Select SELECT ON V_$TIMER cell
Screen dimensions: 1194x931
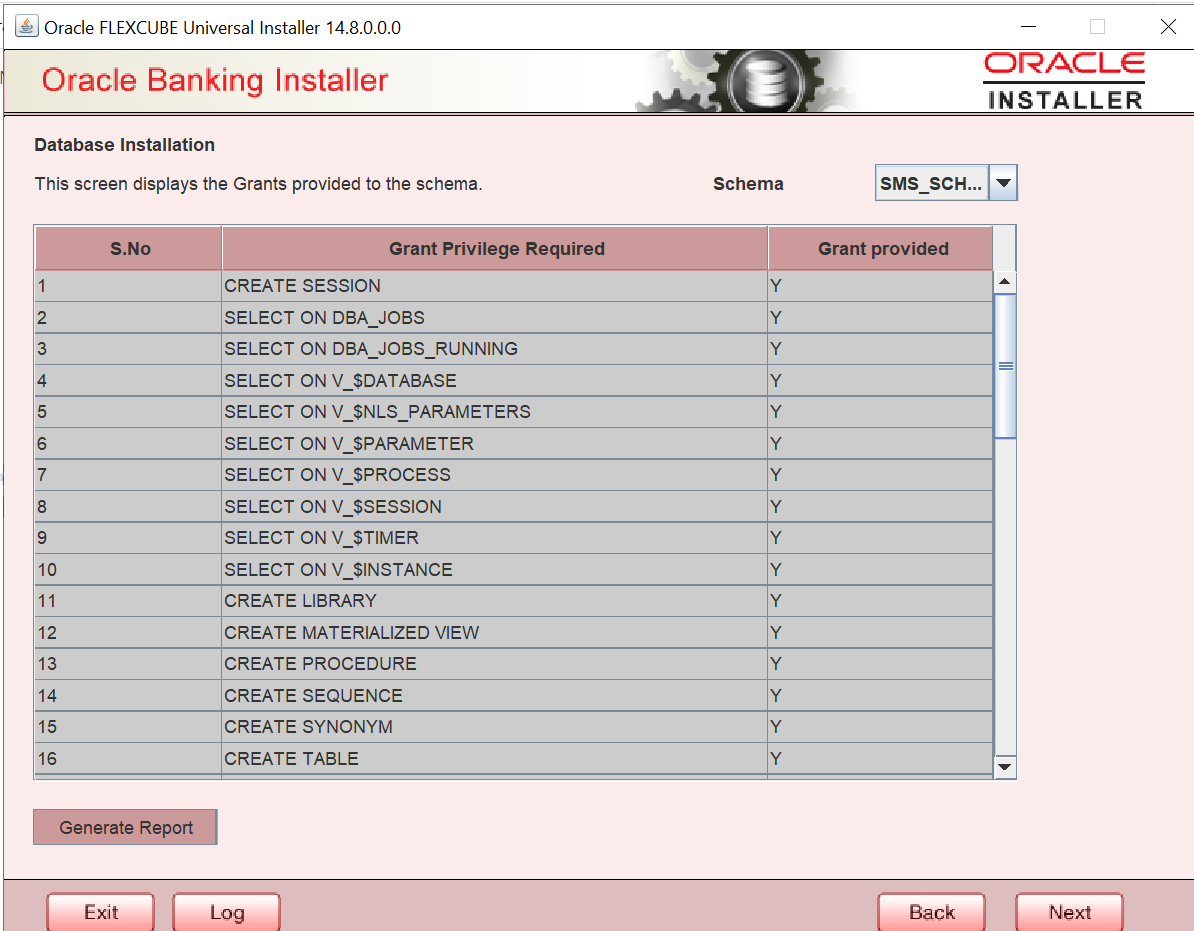[495, 537]
